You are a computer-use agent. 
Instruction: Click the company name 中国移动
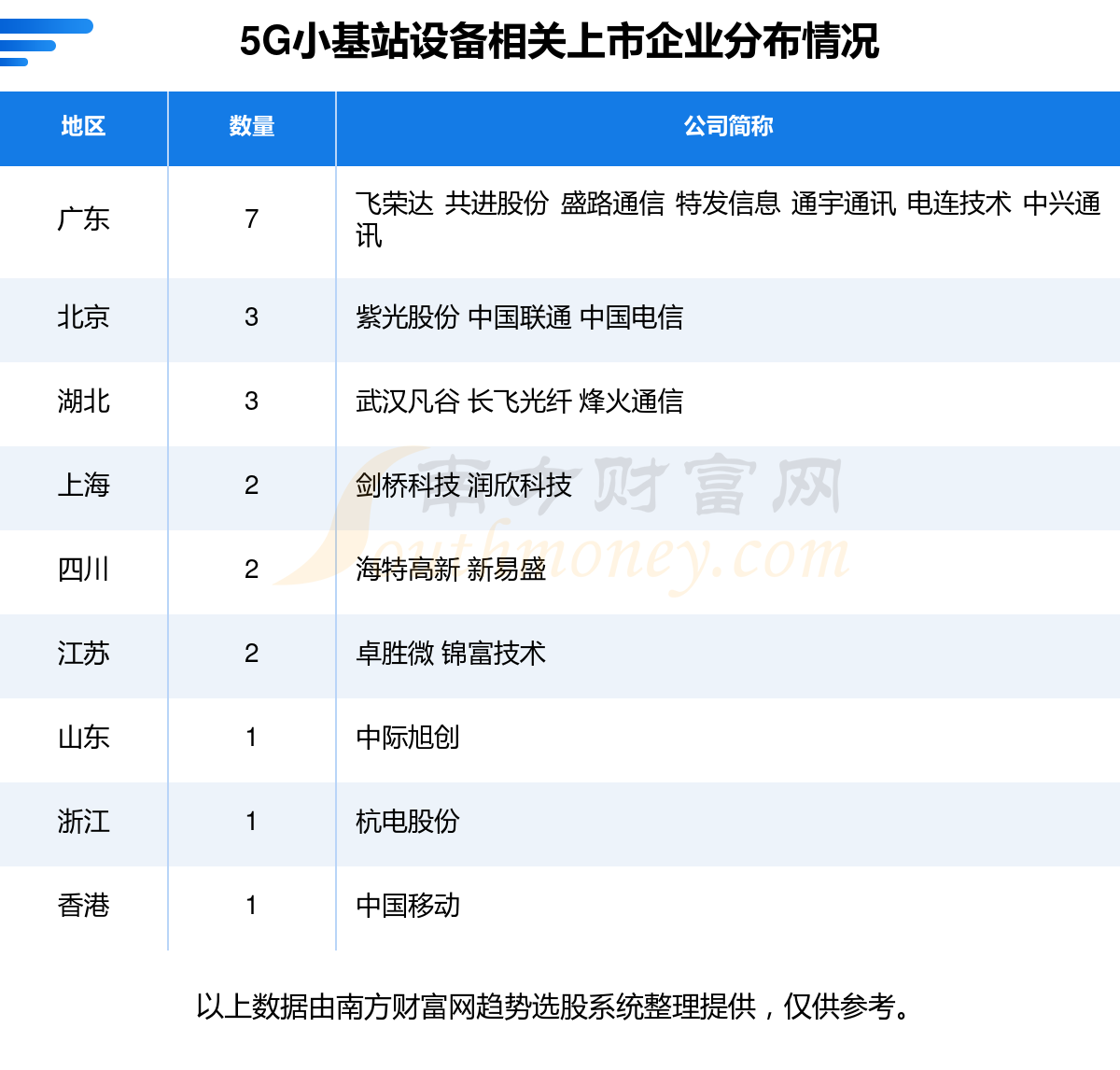pos(407,906)
